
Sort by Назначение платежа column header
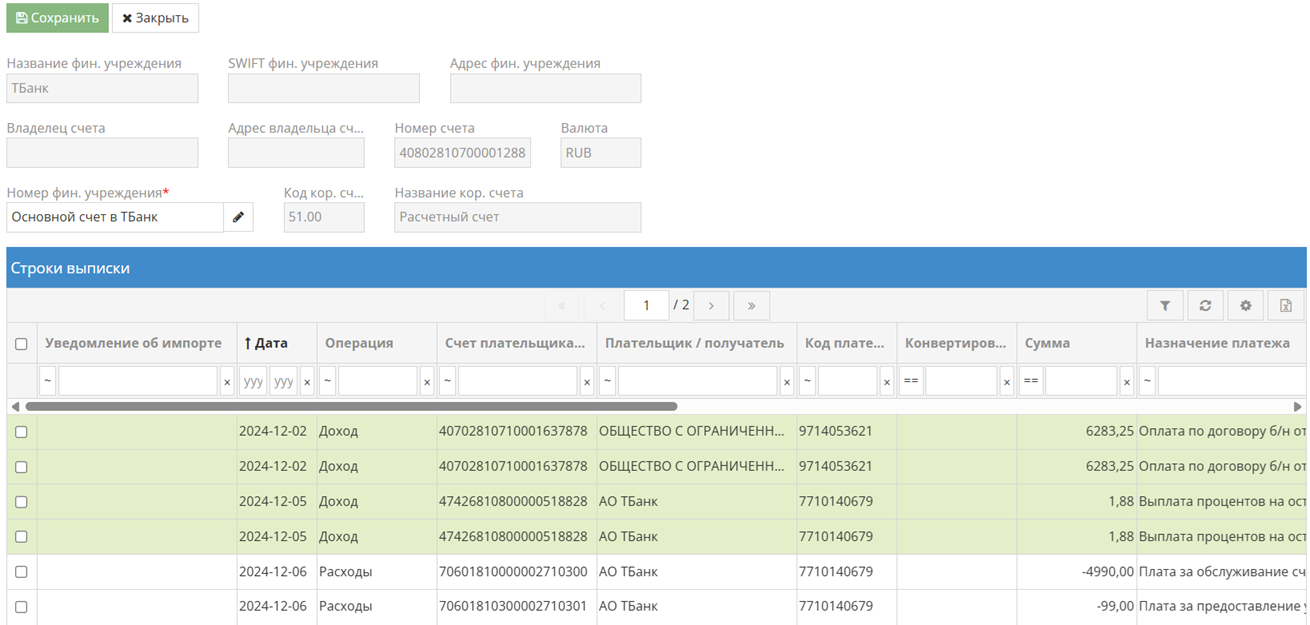pos(1217,343)
